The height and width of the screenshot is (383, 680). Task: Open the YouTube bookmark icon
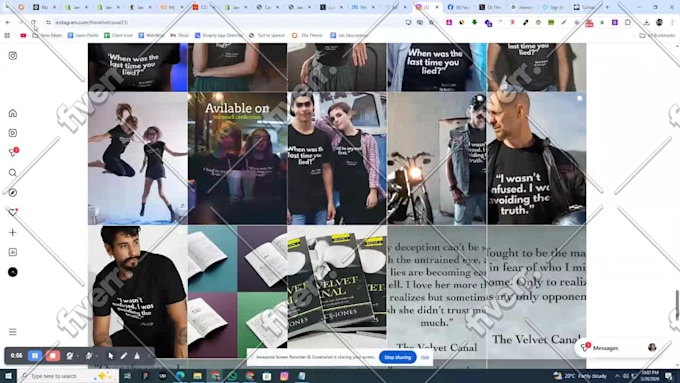coord(23,35)
